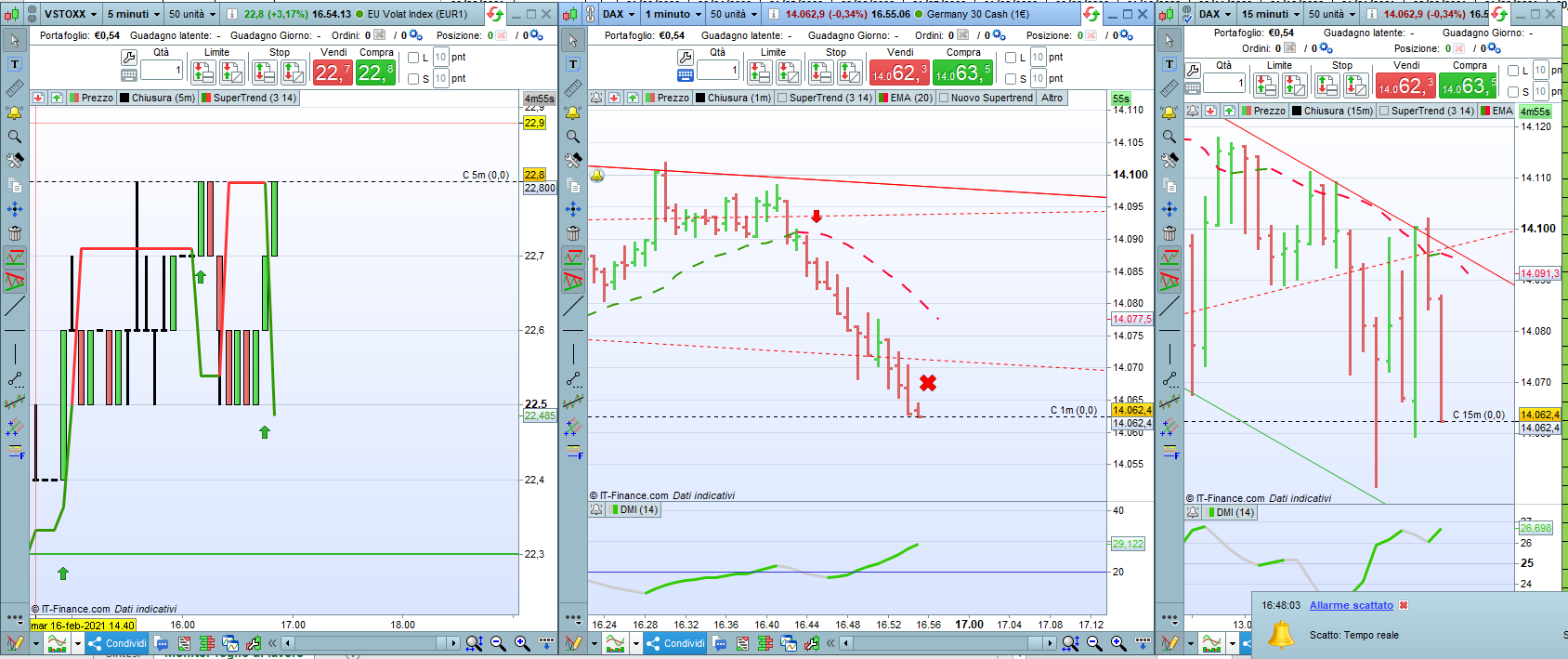Open the chat comment icon in VSTOXX bottom toolbar
This screenshot has height=659, width=1568.
[162, 643]
